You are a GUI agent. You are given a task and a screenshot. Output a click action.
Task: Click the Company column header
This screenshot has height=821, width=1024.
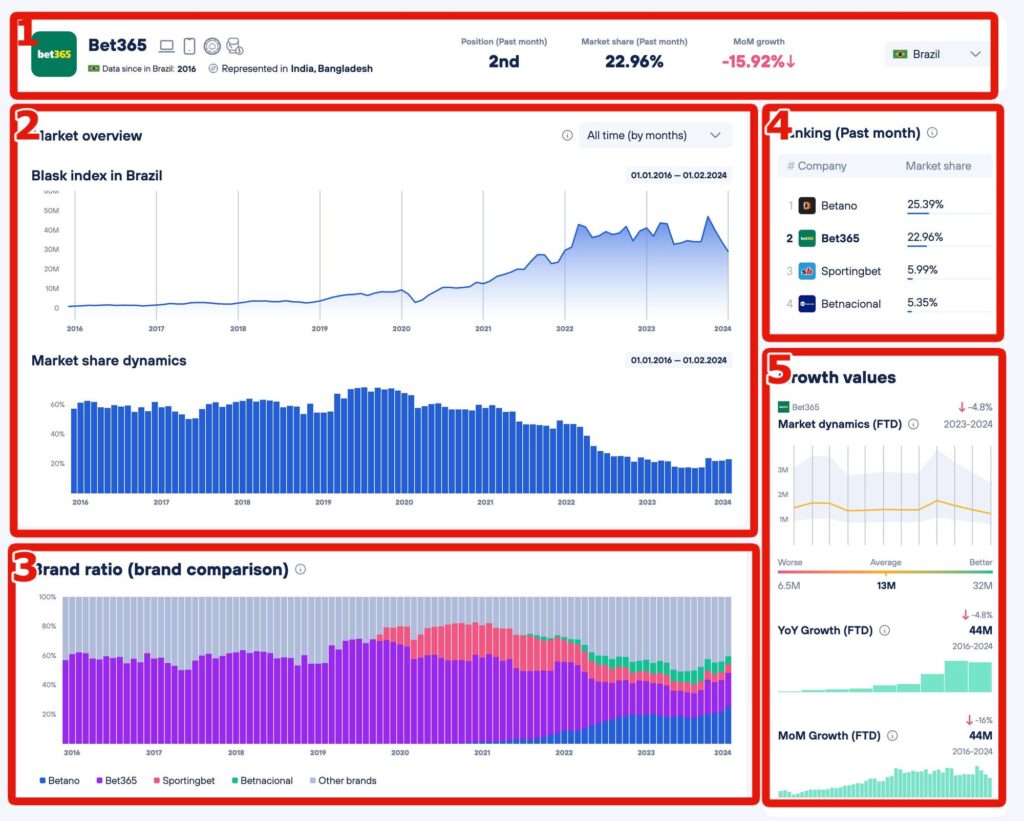pyautogui.click(x=822, y=166)
